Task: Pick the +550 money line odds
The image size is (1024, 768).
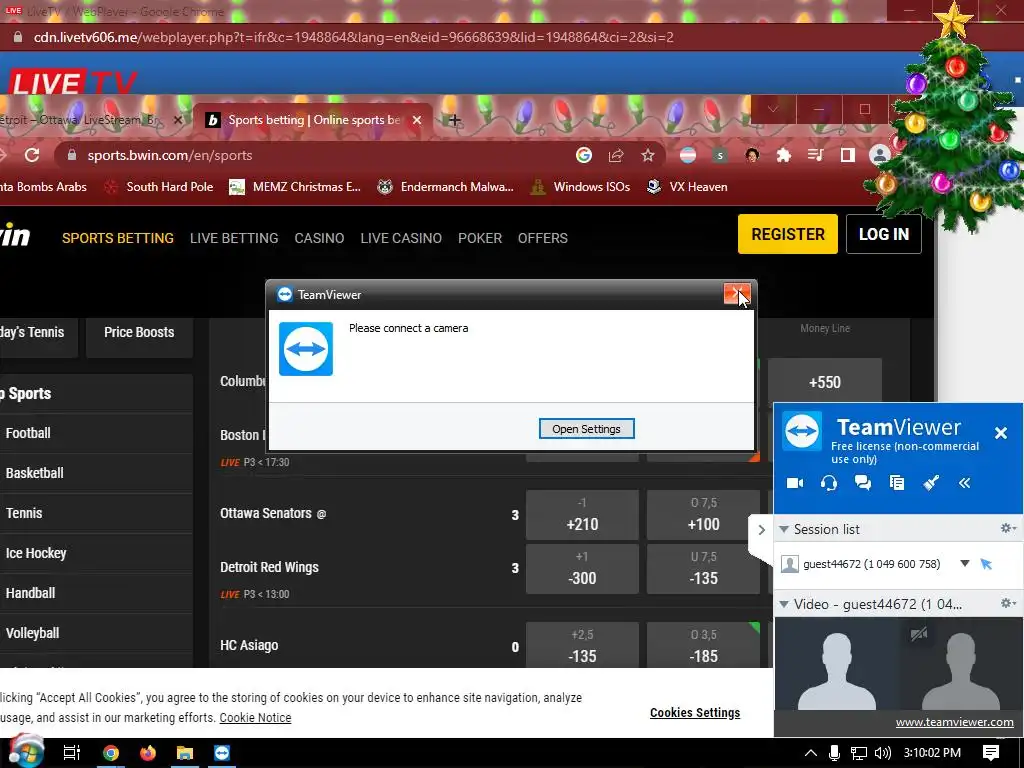Action: (825, 382)
